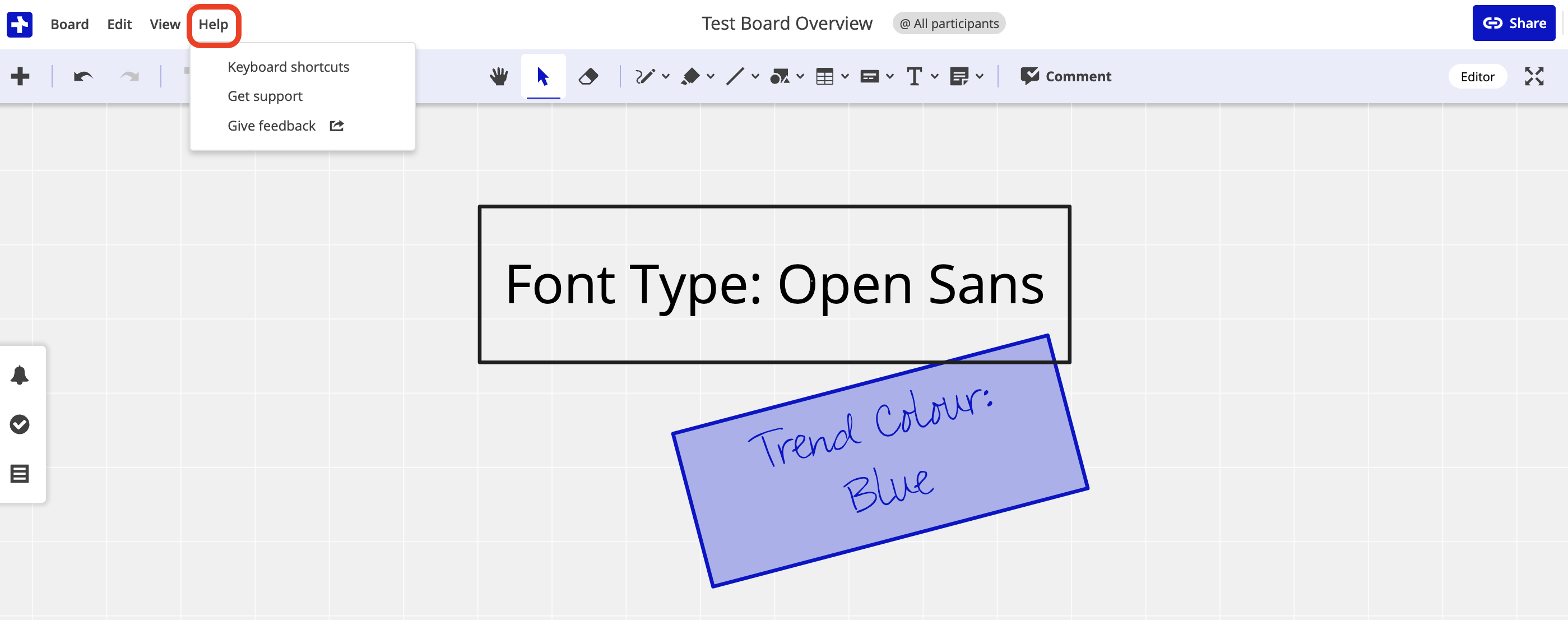Click the undo arrow icon
The height and width of the screenshot is (620, 1568).
pos(83,76)
